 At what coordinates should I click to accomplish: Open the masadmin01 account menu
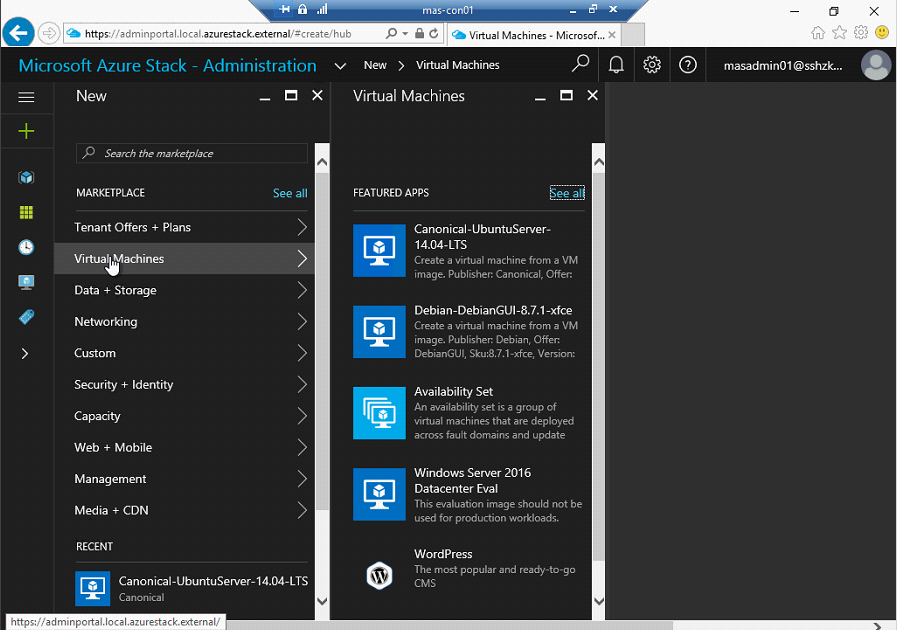783,65
